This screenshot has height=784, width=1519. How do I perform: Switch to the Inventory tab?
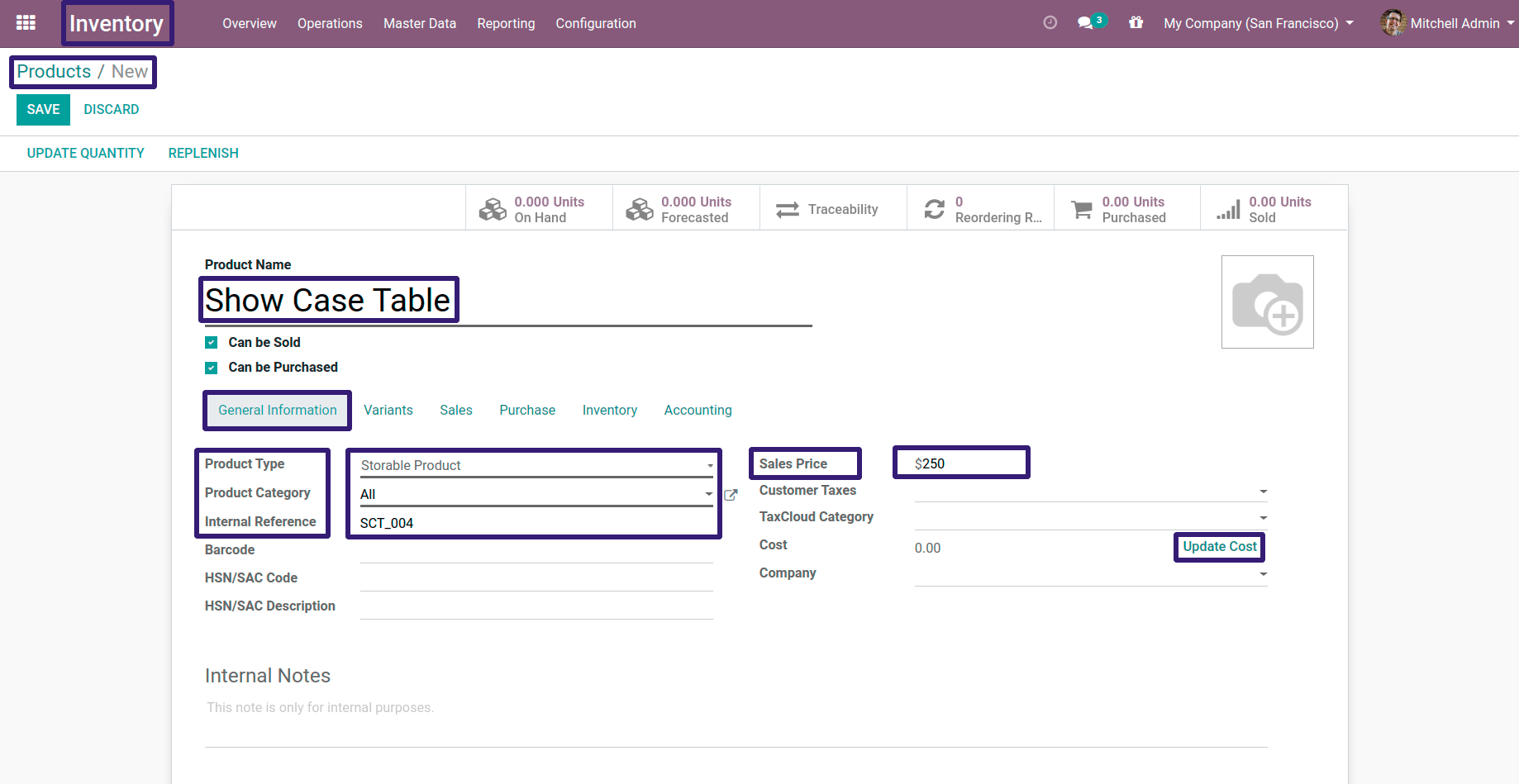(610, 411)
